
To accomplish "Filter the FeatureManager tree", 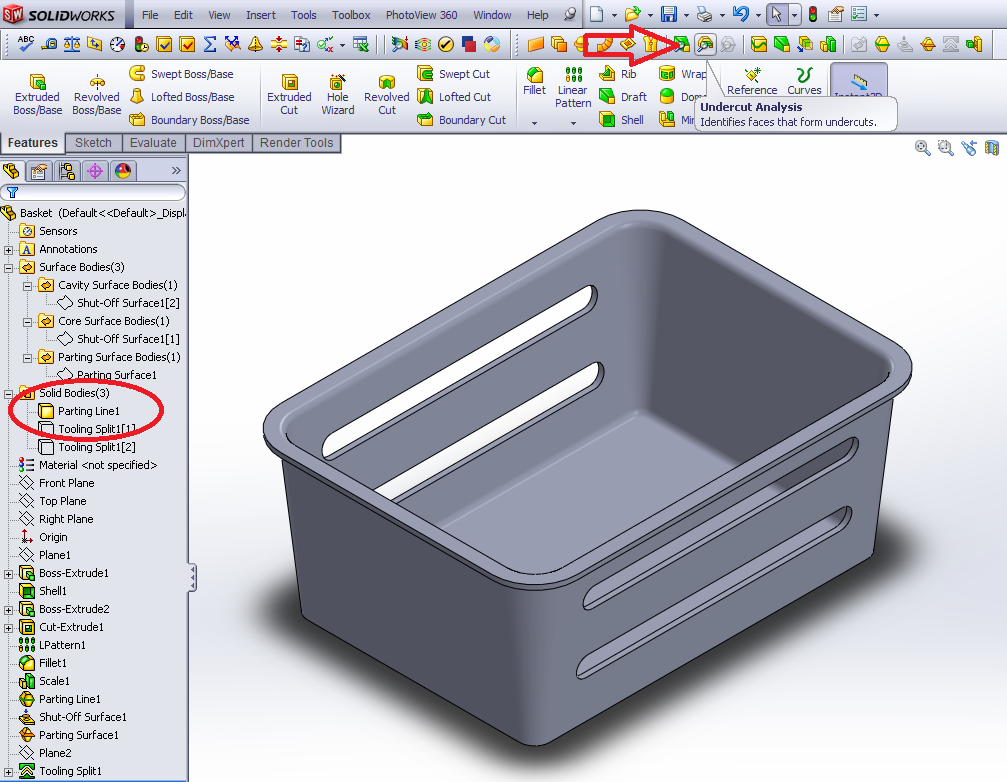I will pos(93,191).
